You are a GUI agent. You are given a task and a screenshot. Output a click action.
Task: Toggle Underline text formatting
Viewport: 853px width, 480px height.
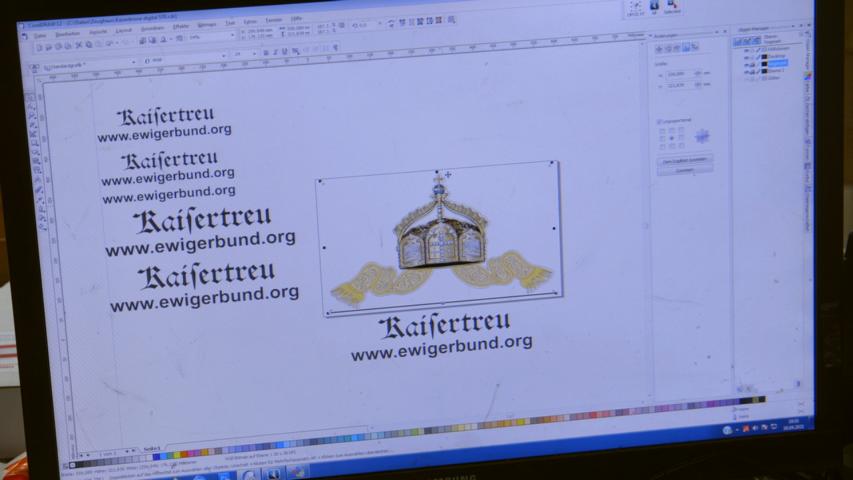[284, 52]
